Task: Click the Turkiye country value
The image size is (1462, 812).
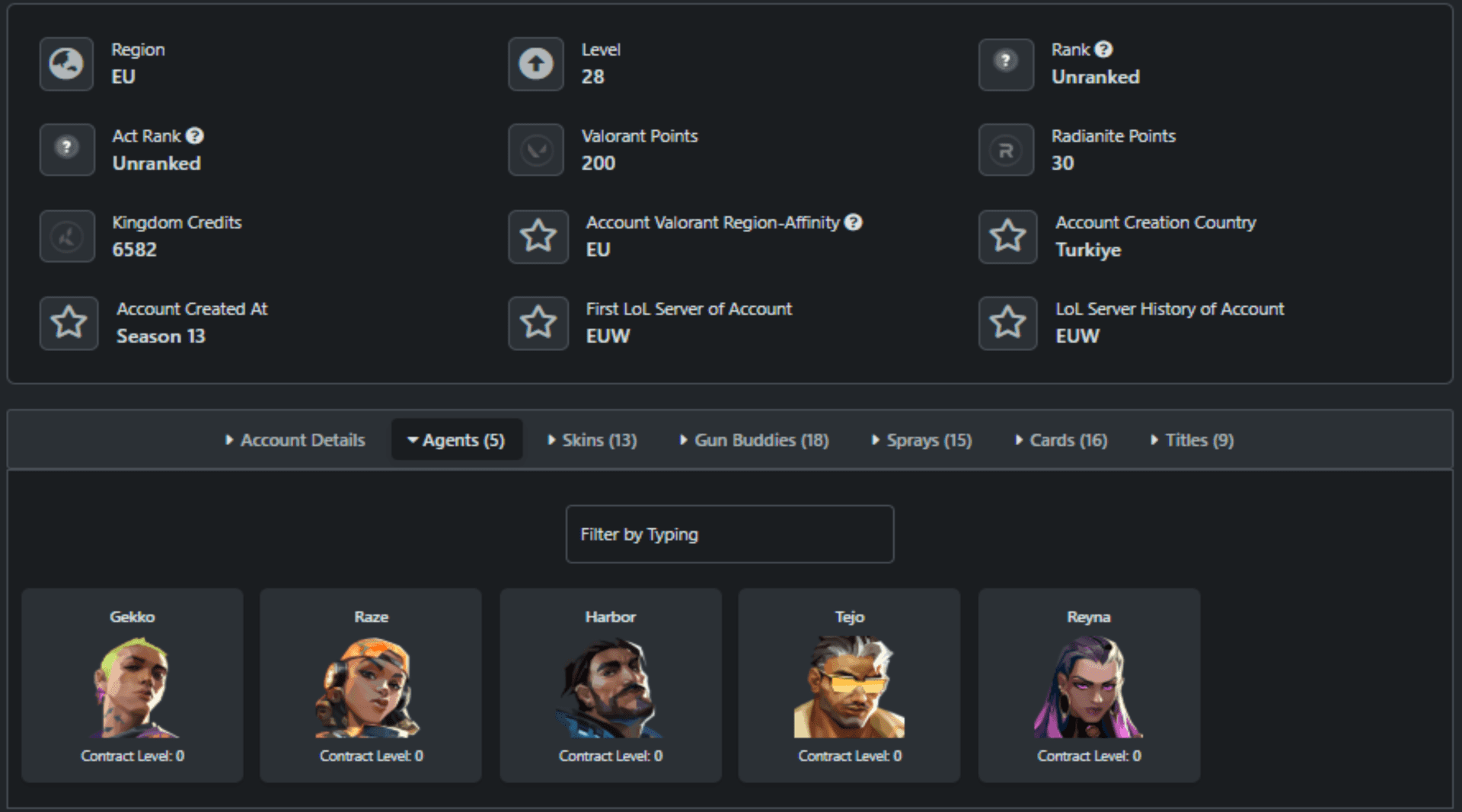Action: coord(1088,250)
